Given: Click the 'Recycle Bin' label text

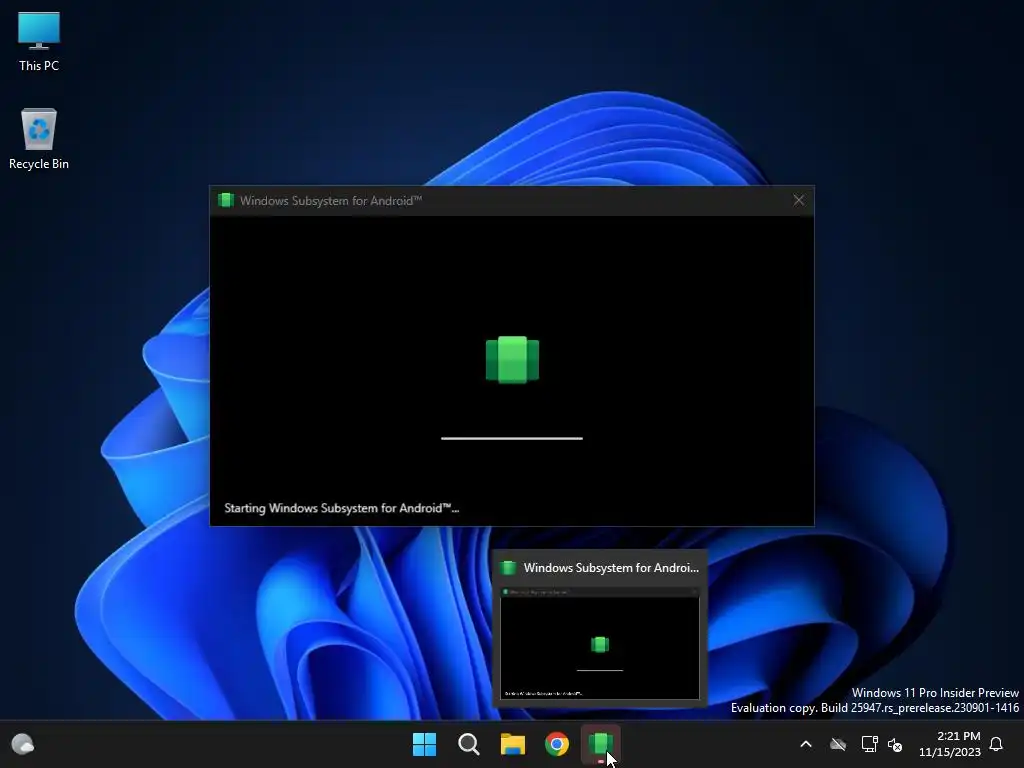Looking at the screenshot, I should (39, 164).
